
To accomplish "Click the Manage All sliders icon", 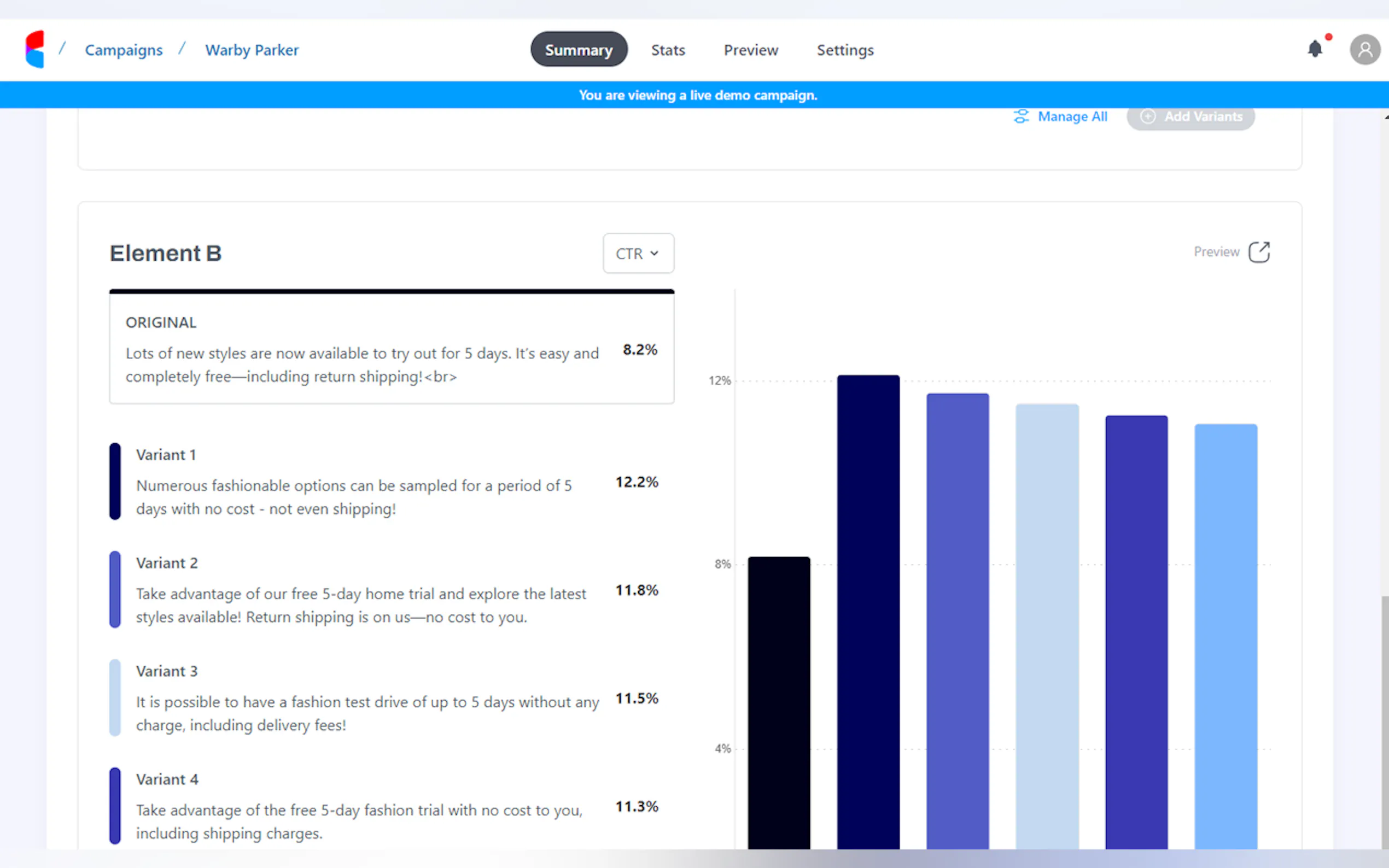I will (x=1021, y=116).
